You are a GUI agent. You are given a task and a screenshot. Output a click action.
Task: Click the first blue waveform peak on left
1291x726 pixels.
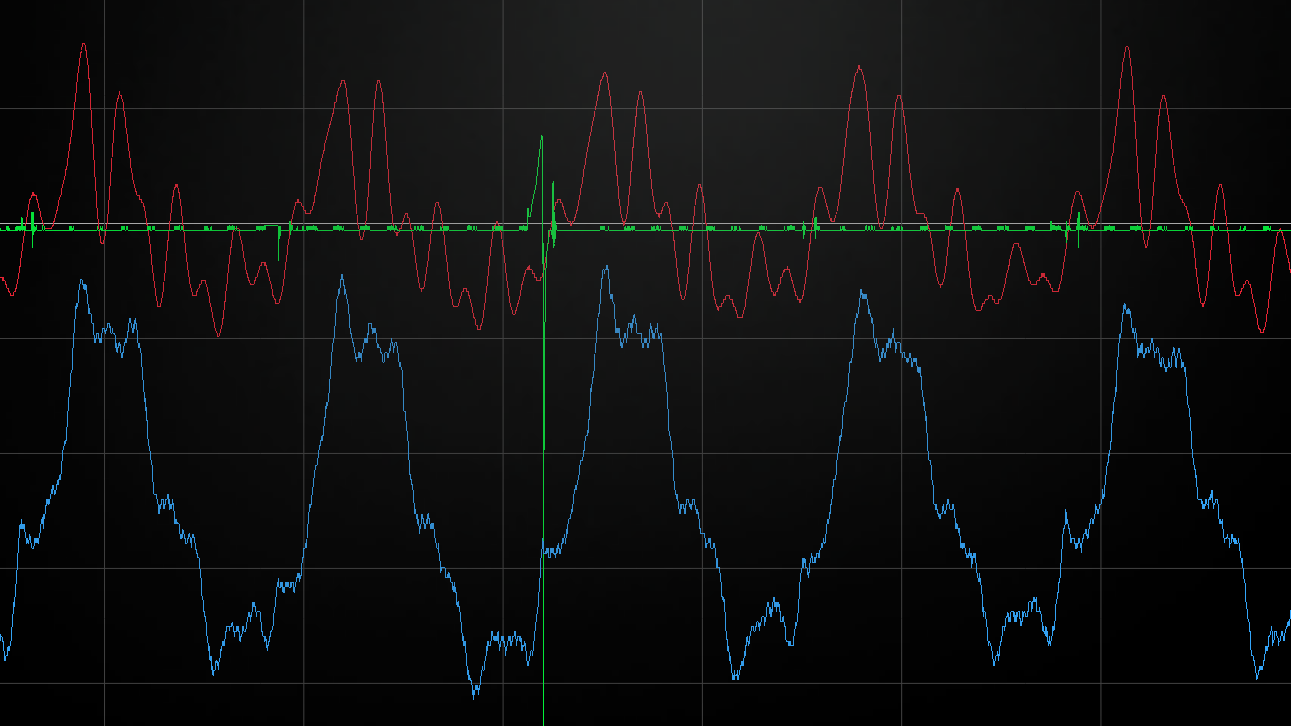click(x=81, y=281)
